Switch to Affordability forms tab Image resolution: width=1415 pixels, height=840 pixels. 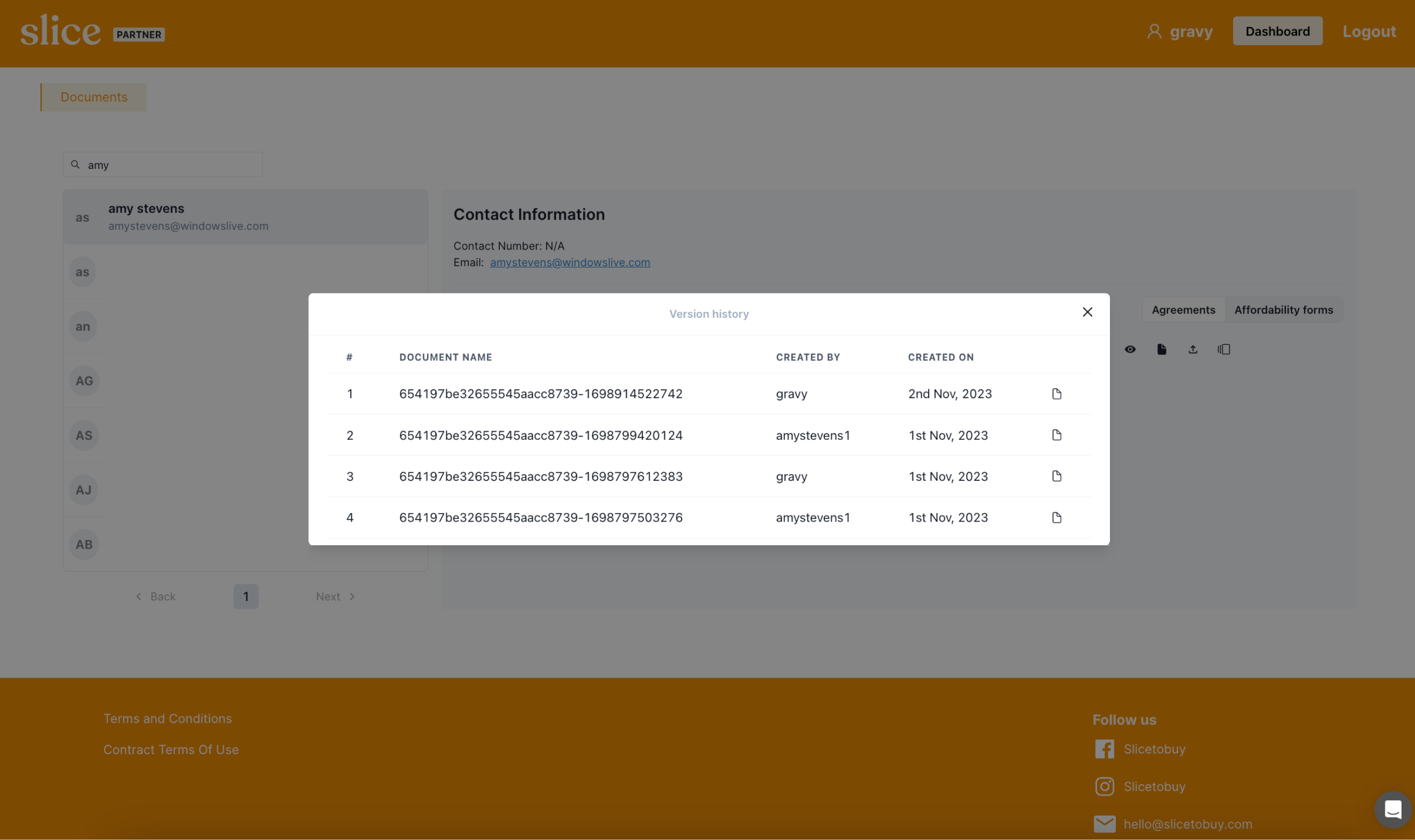pyautogui.click(x=1283, y=310)
